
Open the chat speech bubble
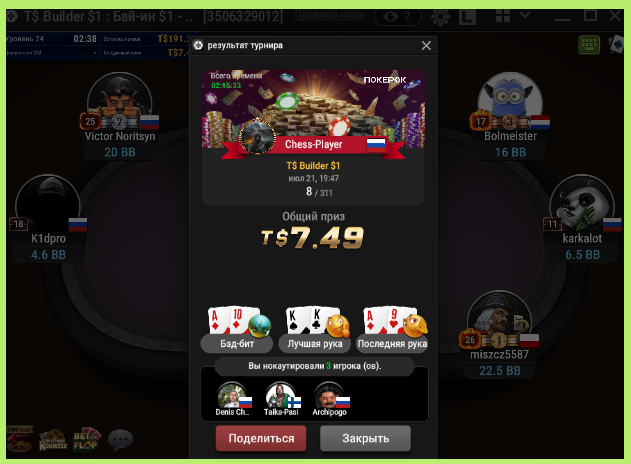[120, 439]
